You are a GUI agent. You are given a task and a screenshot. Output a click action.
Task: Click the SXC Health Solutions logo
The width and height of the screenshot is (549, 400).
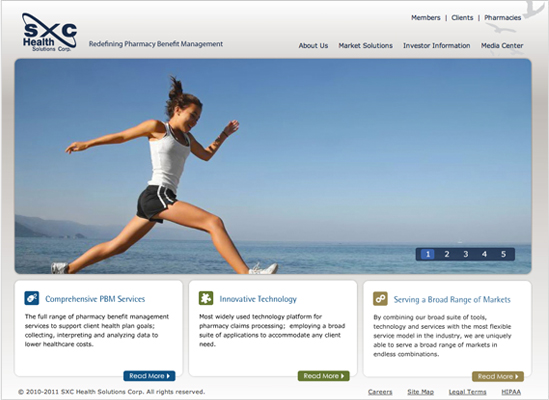(x=49, y=32)
